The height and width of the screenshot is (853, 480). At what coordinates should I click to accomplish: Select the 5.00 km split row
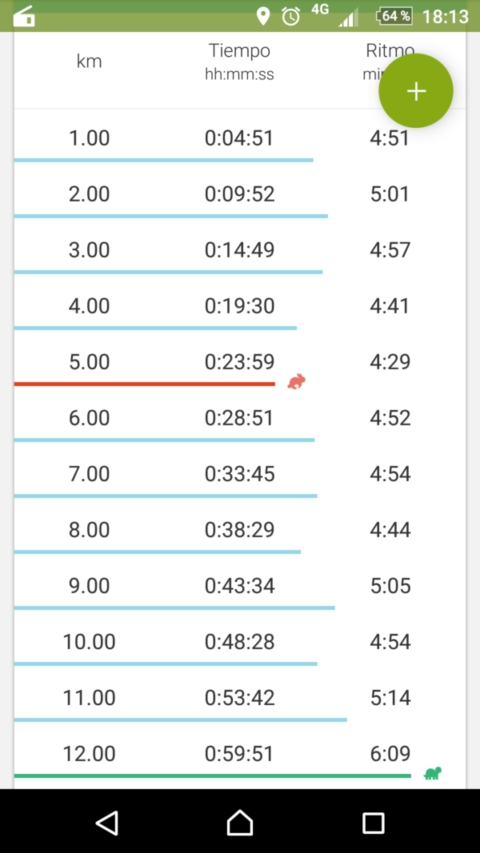point(240,362)
